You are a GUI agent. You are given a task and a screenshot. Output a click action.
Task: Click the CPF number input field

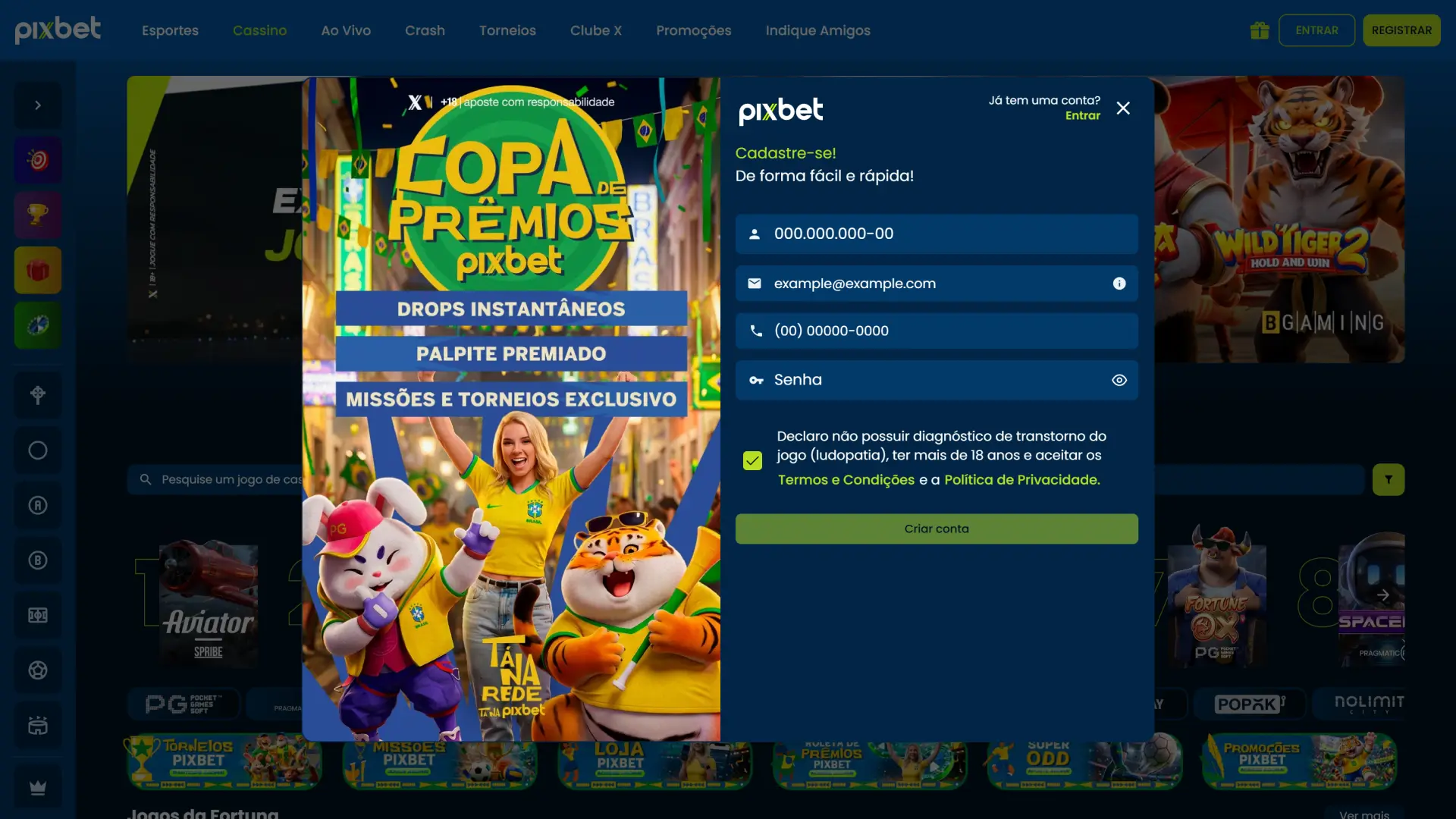937,234
